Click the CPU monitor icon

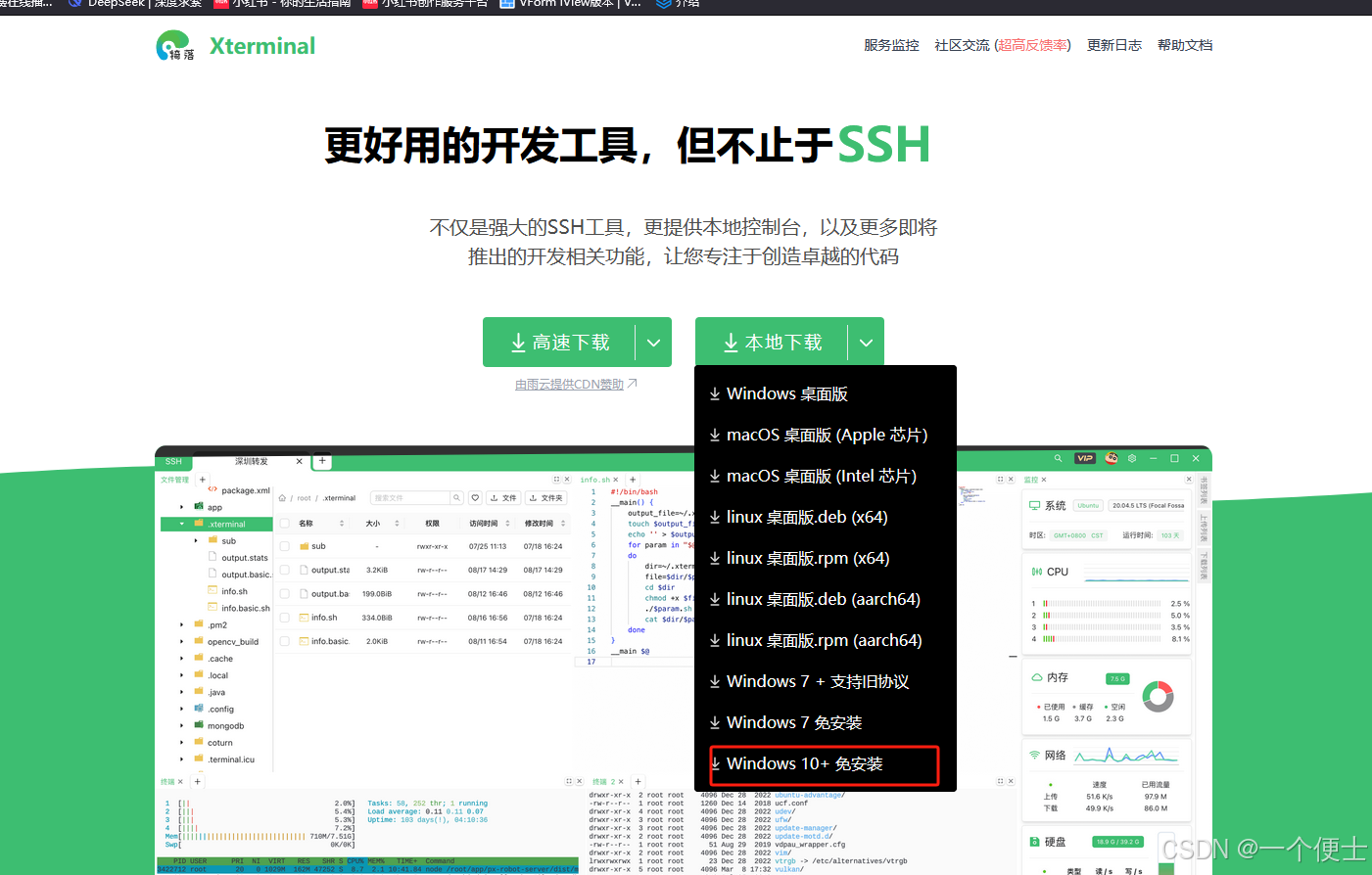pos(1036,572)
